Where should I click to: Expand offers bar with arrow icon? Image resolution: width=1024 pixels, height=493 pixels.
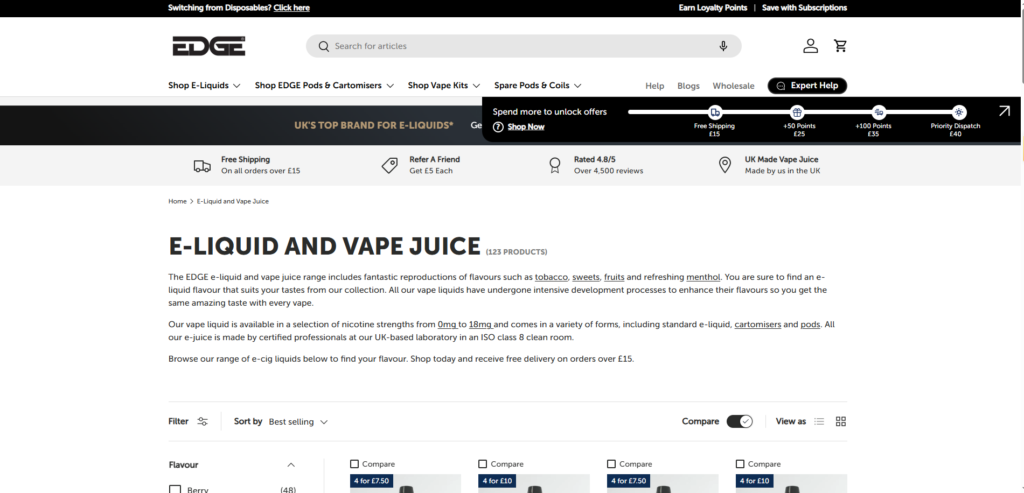pyautogui.click(x=1004, y=111)
